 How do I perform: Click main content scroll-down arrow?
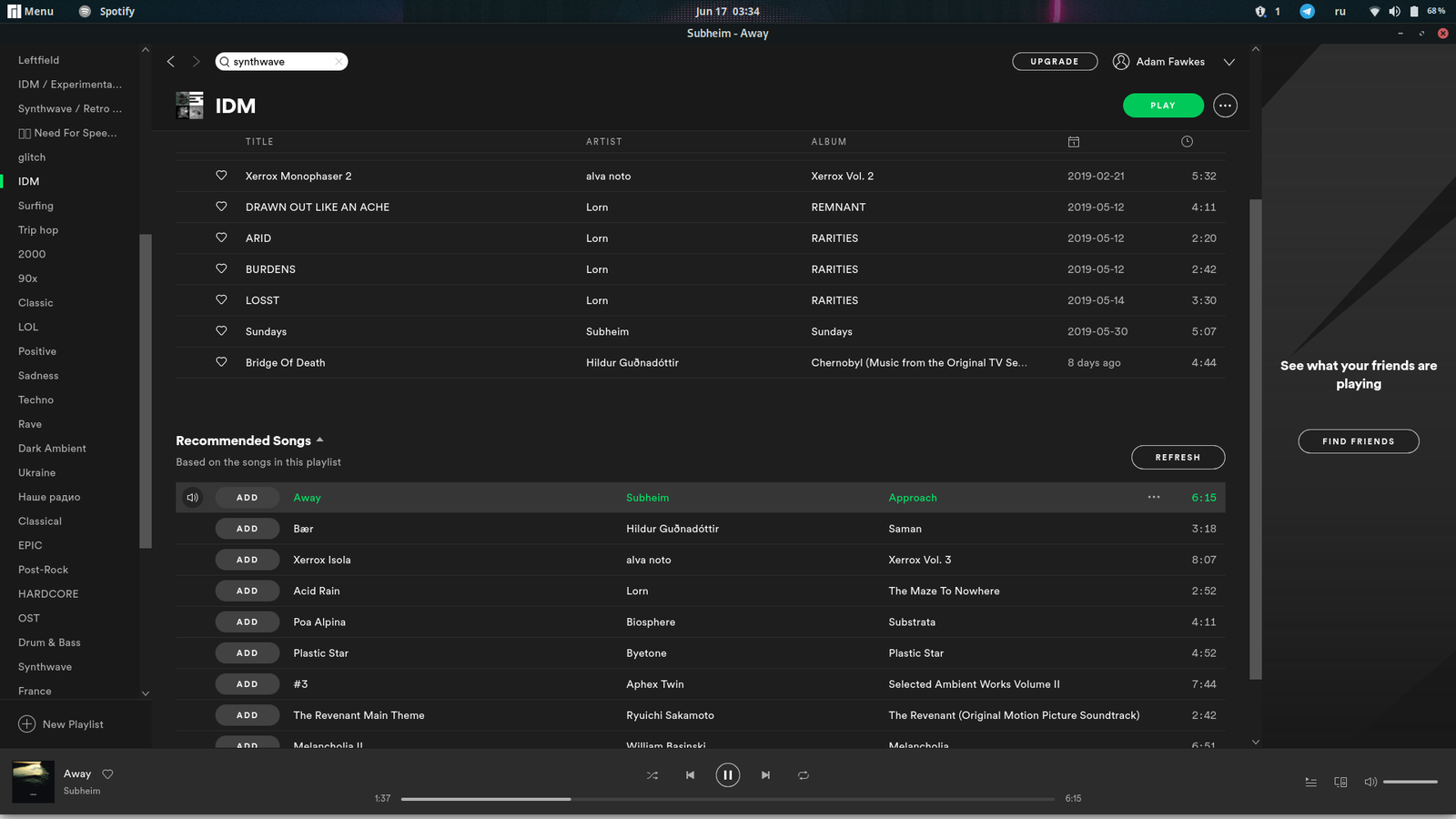pyautogui.click(x=1256, y=742)
